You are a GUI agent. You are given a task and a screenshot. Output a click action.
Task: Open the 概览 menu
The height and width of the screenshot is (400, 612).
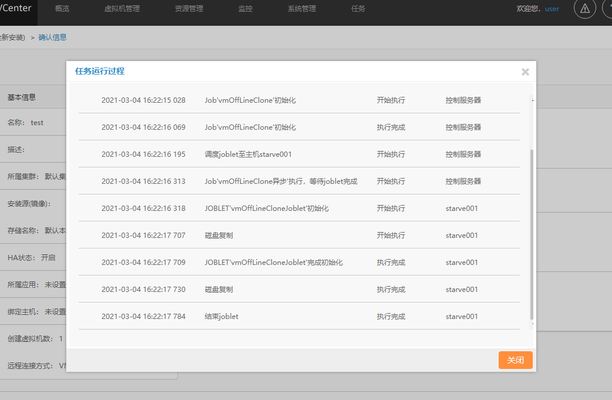[x=62, y=9]
